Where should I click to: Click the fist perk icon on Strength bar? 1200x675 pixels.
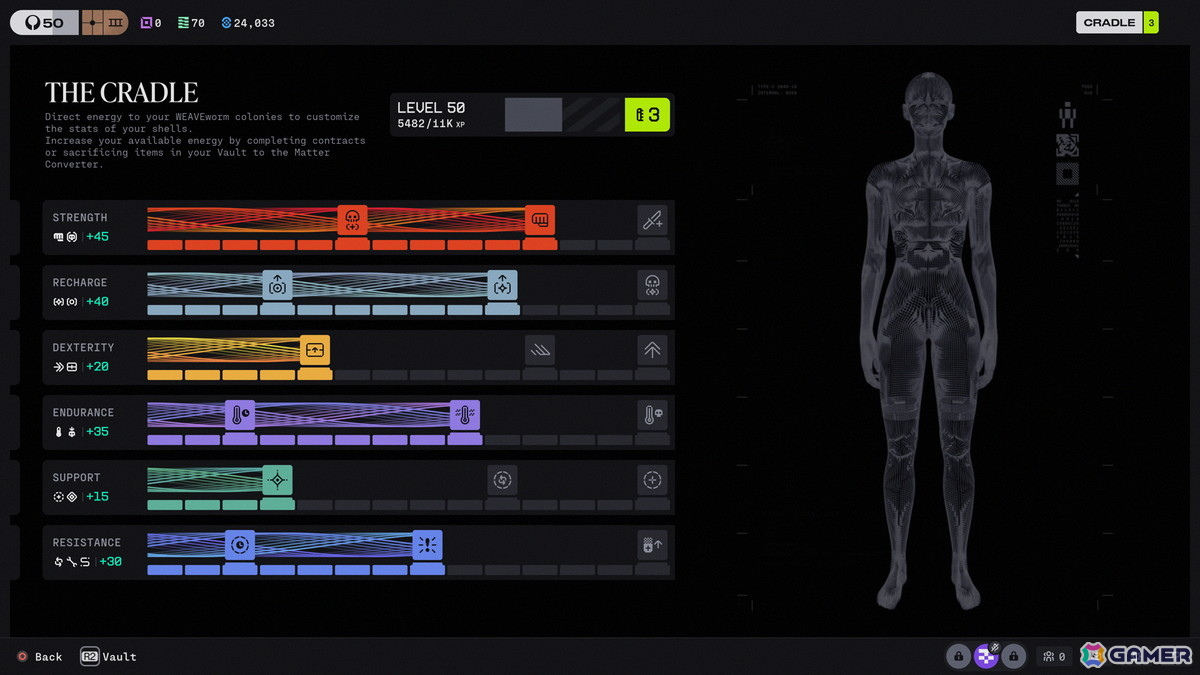(540, 220)
